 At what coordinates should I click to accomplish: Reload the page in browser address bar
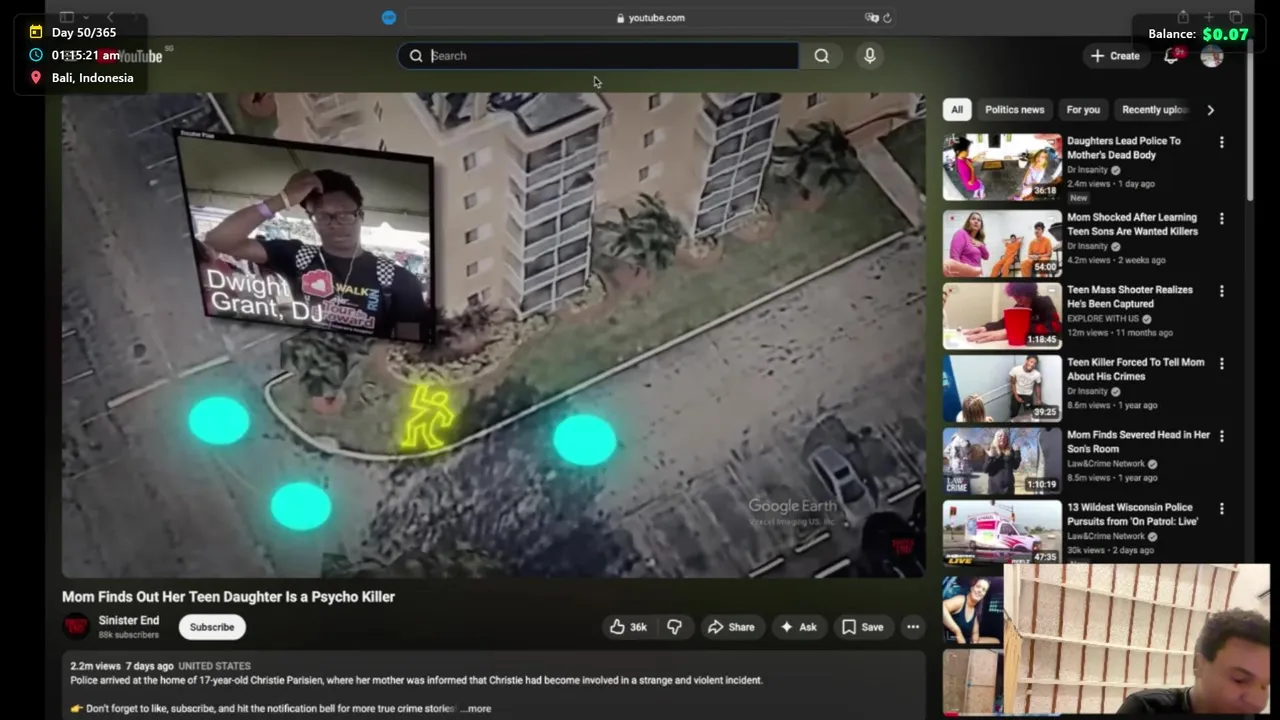click(887, 18)
